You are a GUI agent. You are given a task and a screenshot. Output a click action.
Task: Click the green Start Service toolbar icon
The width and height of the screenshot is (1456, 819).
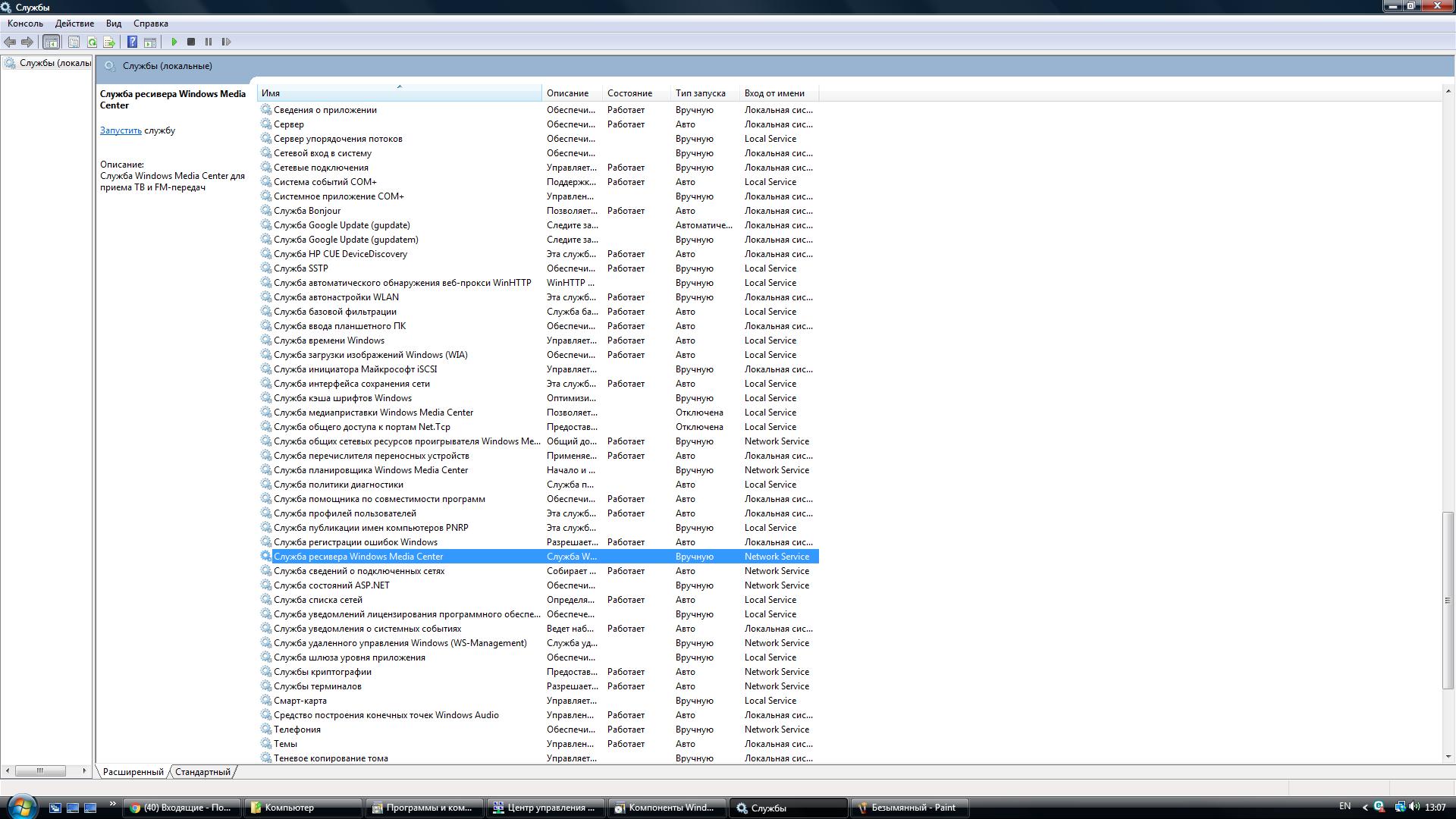[x=174, y=42]
